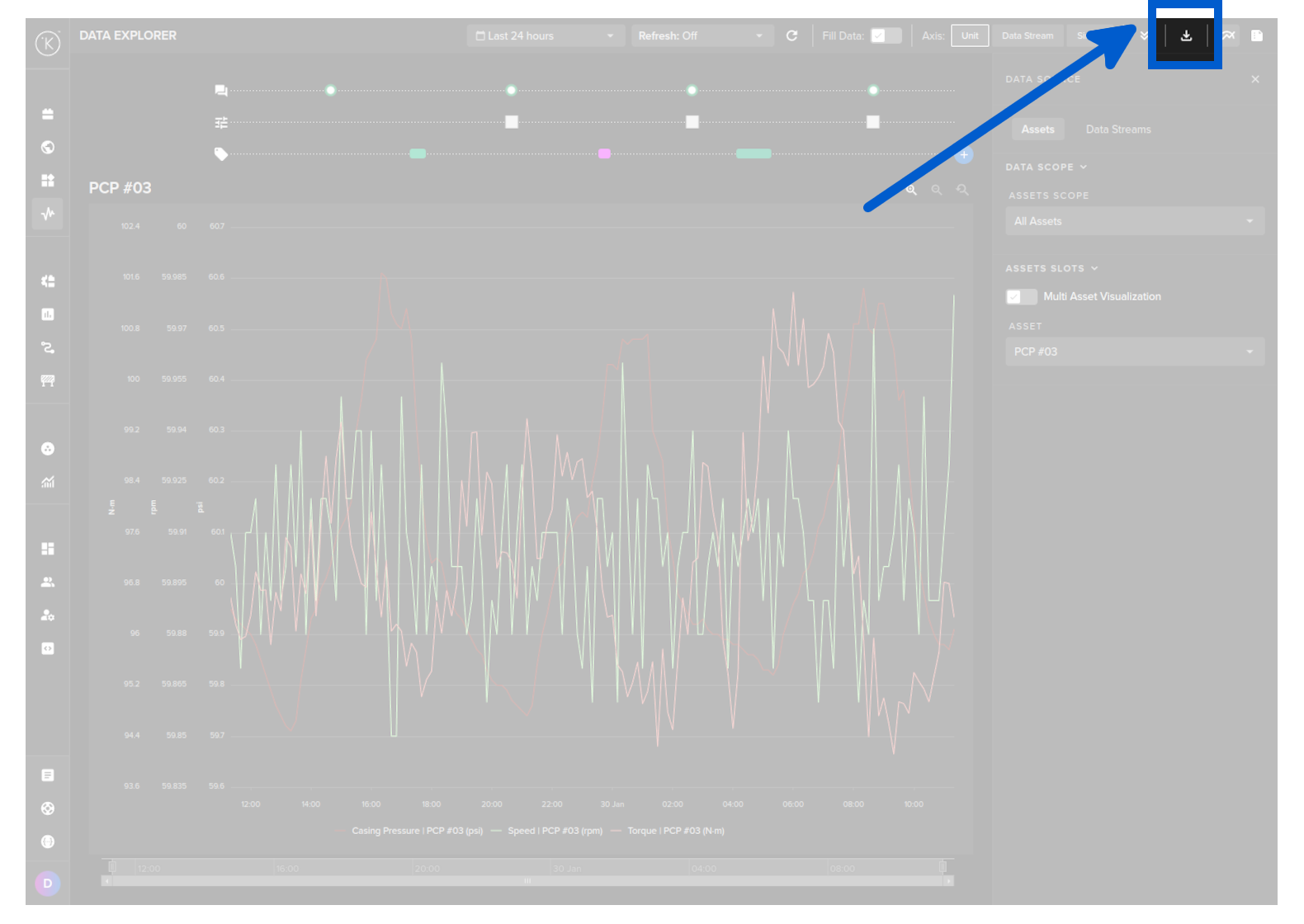This screenshot has width=1304, height=924.
Task: Select the Data Explorer pulse icon in sidebar
Action: coord(48,214)
